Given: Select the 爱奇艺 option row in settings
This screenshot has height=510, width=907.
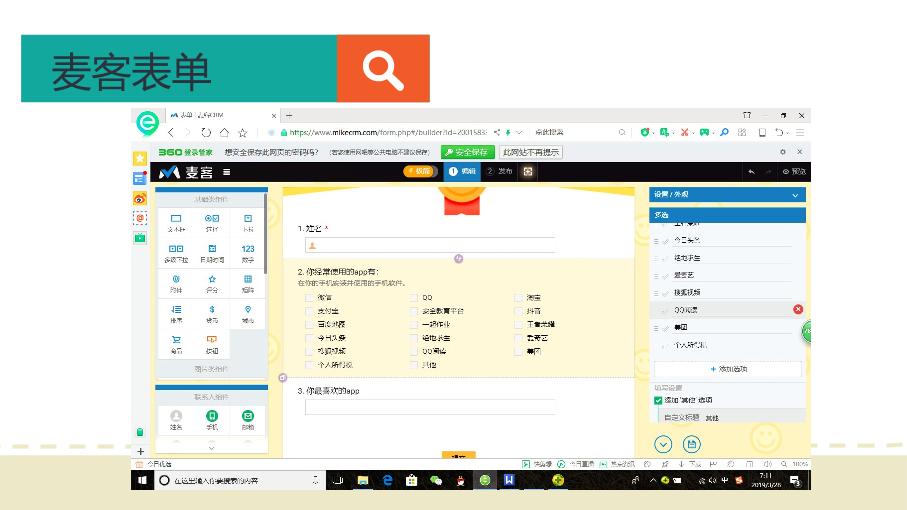Looking at the screenshot, I should pyautogui.click(x=728, y=275).
